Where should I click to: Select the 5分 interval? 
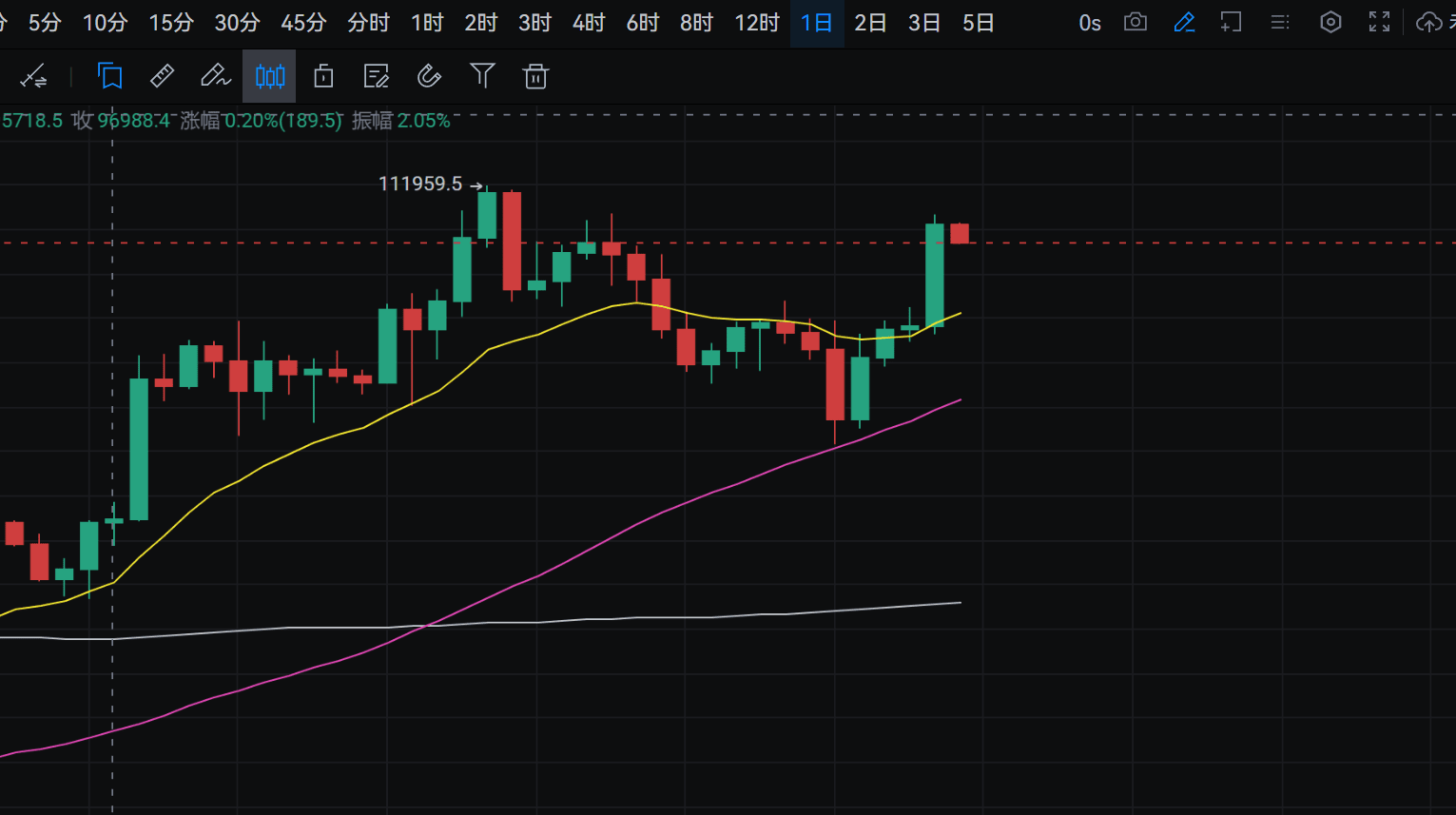(x=43, y=22)
